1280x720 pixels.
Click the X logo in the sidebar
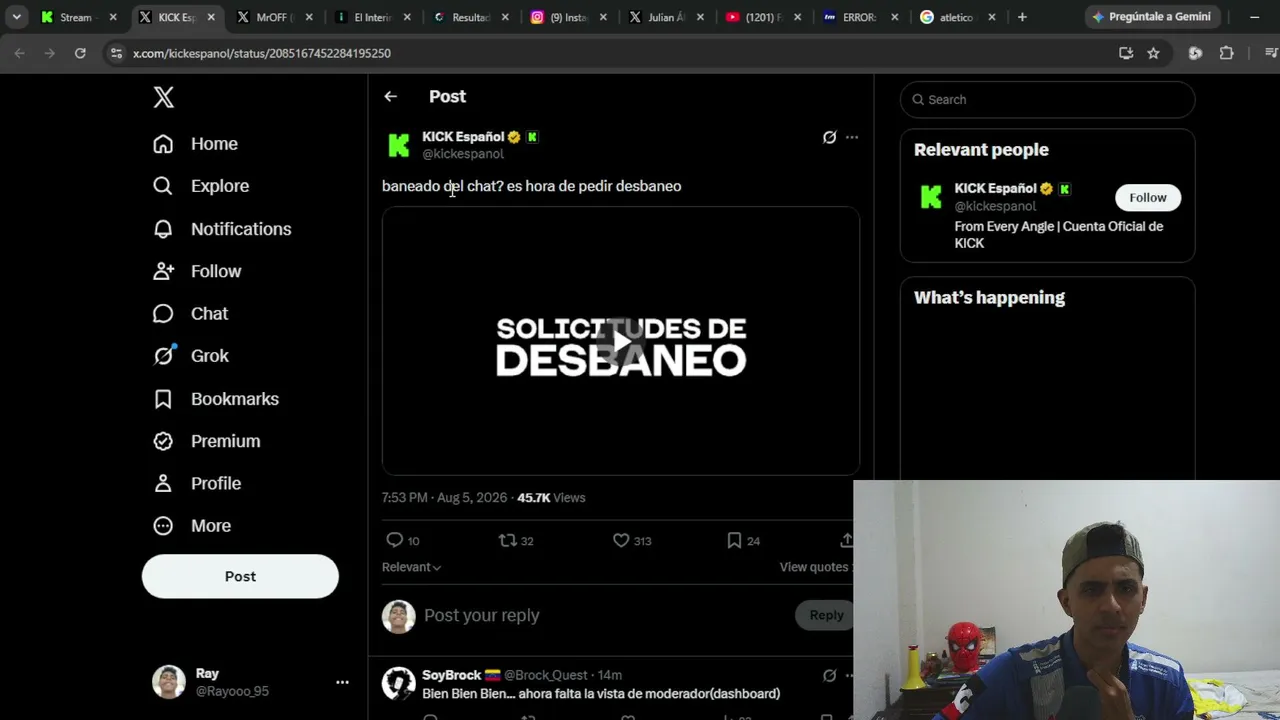[x=164, y=97]
